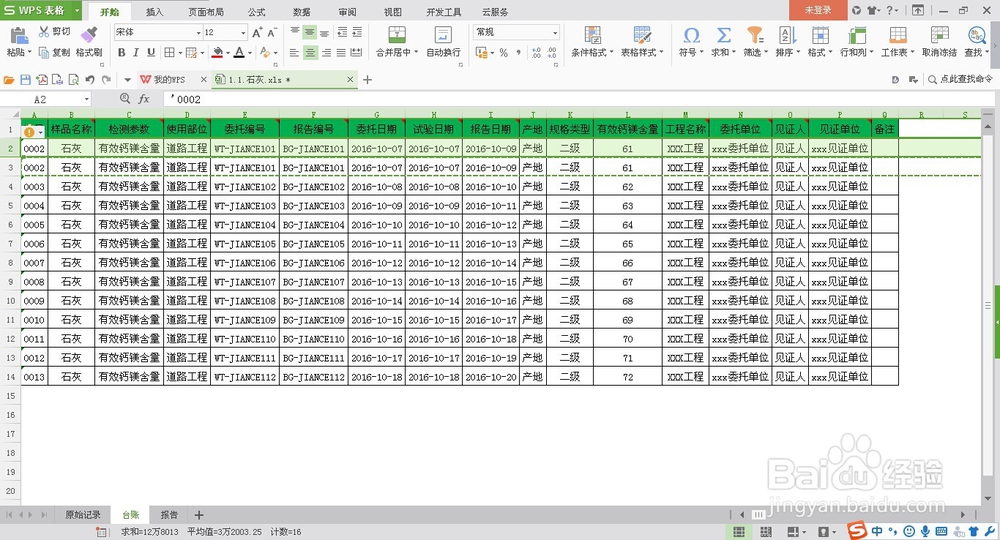Click the Worksheet (工作表) icon
1000x540 pixels.
pyautogui.click(x=898, y=34)
